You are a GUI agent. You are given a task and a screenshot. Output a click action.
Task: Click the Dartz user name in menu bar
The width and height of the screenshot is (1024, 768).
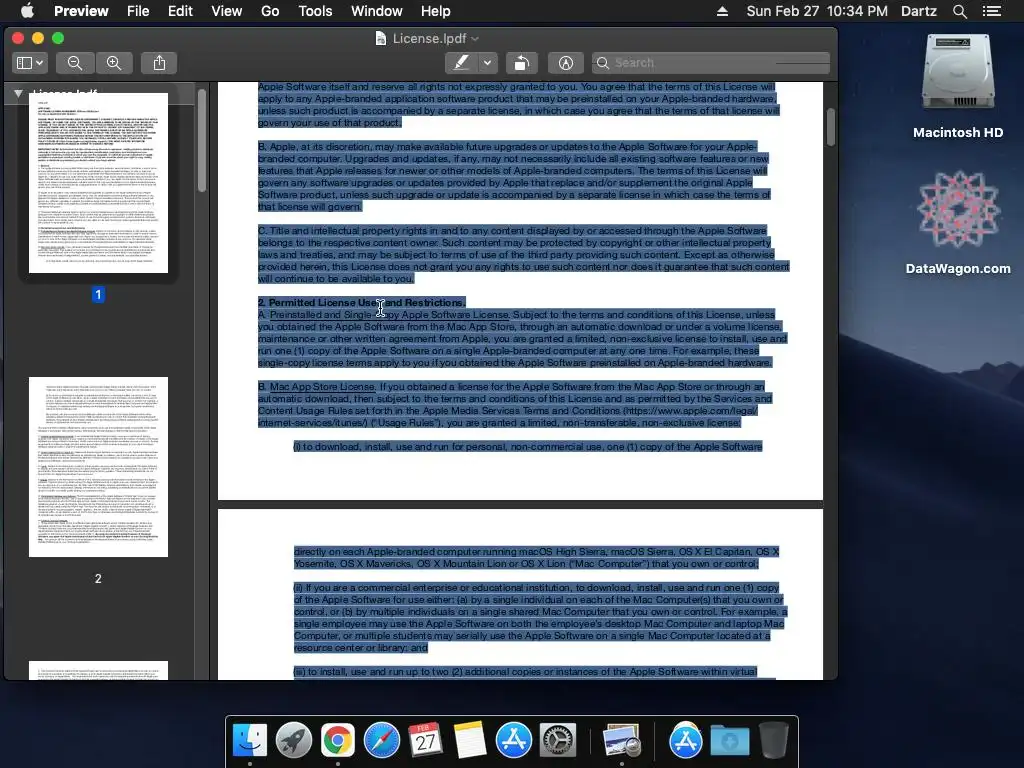point(919,11)
